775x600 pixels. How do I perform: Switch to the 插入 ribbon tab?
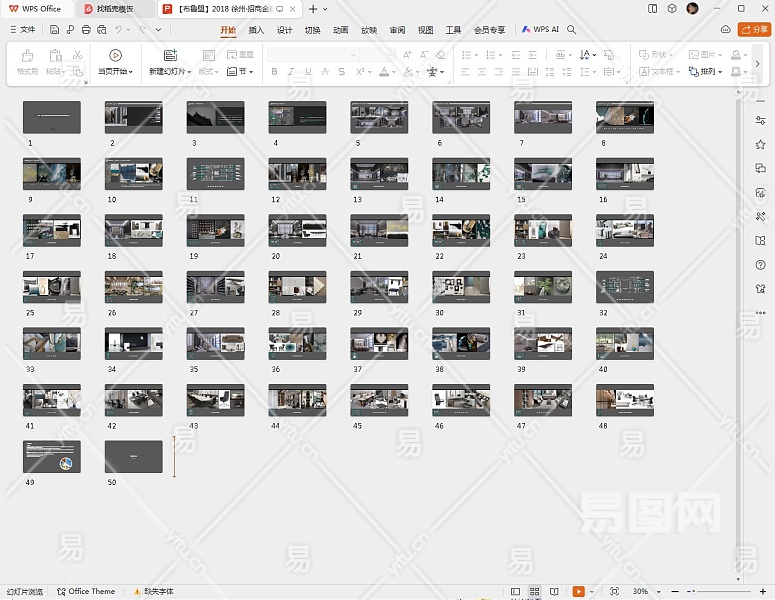coord(256,30)
